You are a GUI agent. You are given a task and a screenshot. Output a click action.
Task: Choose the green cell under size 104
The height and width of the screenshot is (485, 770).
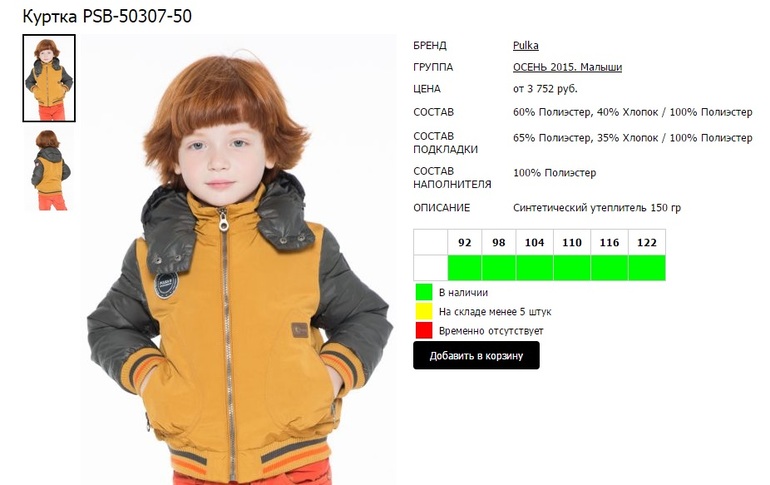coord(535,268)
